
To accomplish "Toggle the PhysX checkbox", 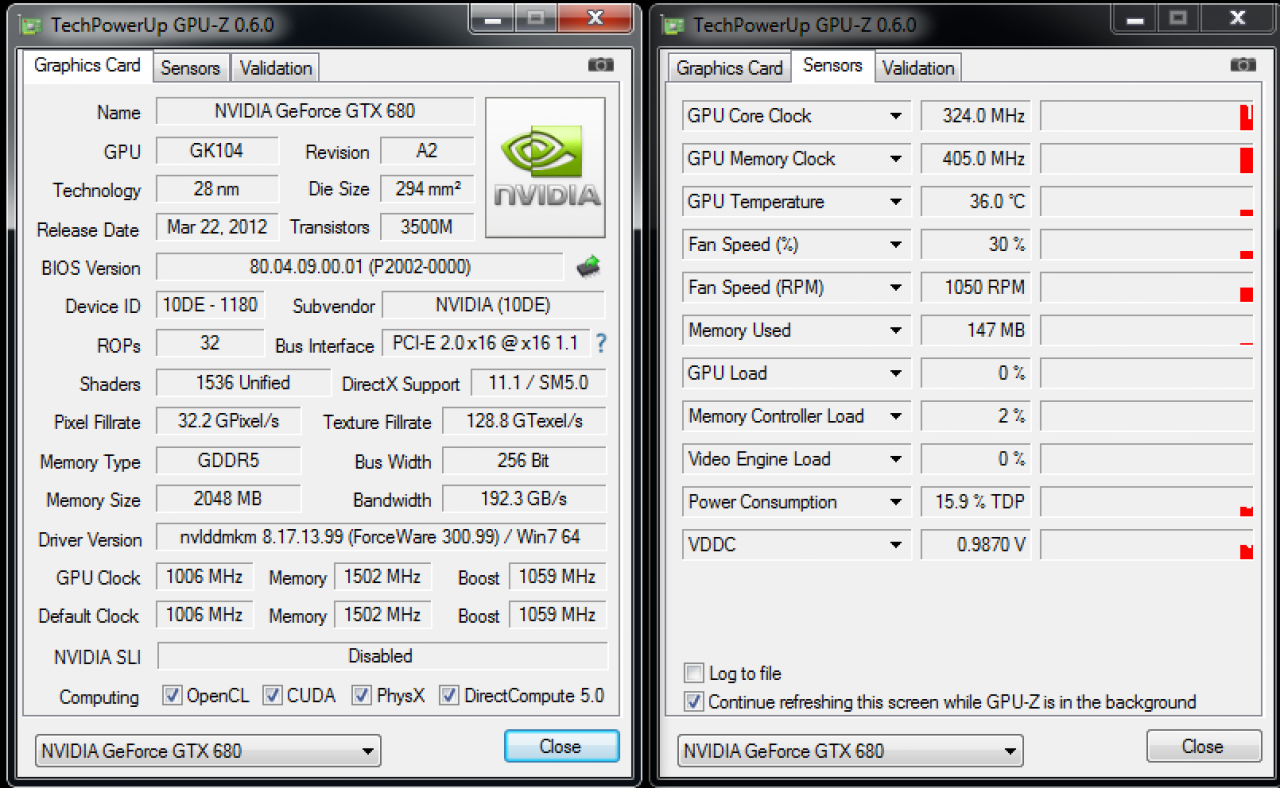I will pos(362,695).
